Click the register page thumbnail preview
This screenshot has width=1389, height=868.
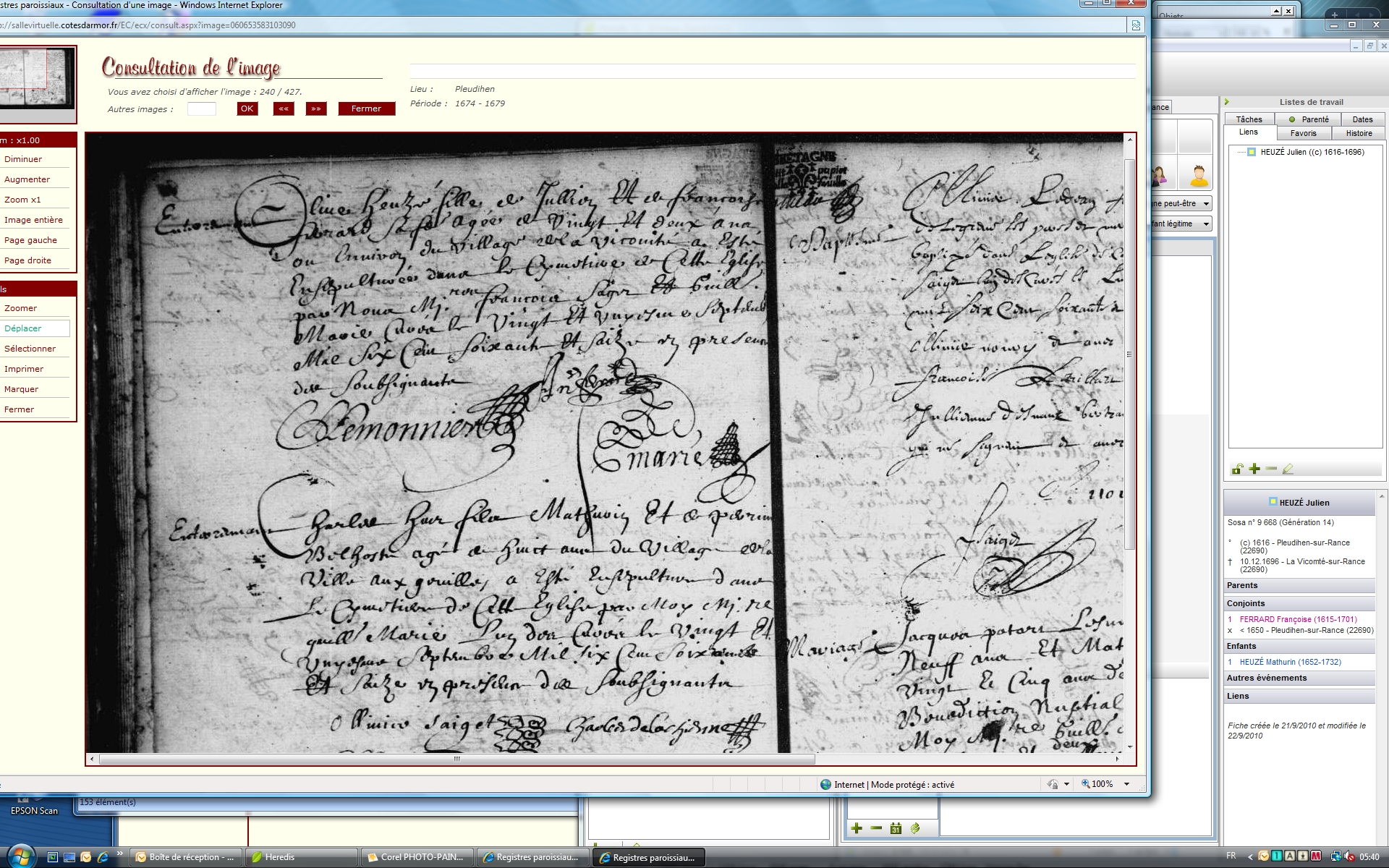36,78
